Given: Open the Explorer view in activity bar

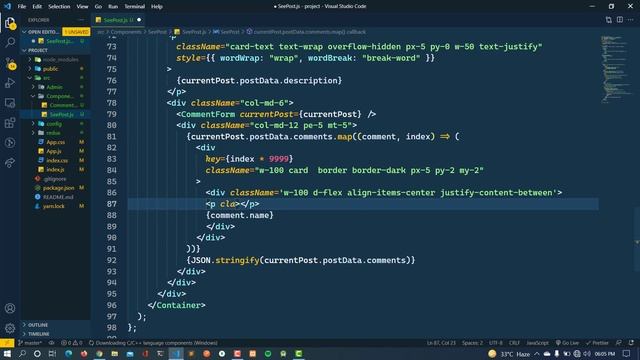Looking at the screenshot, I should point(10,23).
